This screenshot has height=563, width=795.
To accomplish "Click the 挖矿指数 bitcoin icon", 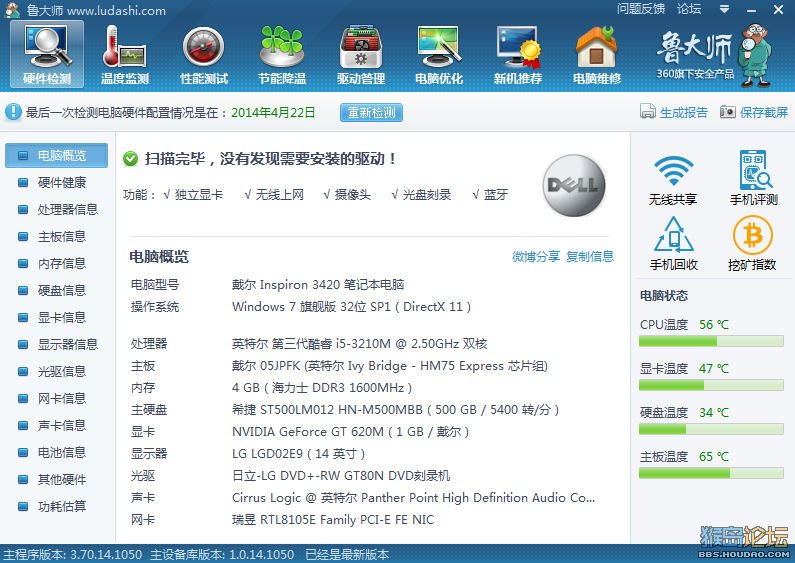I will click(752, 235).
